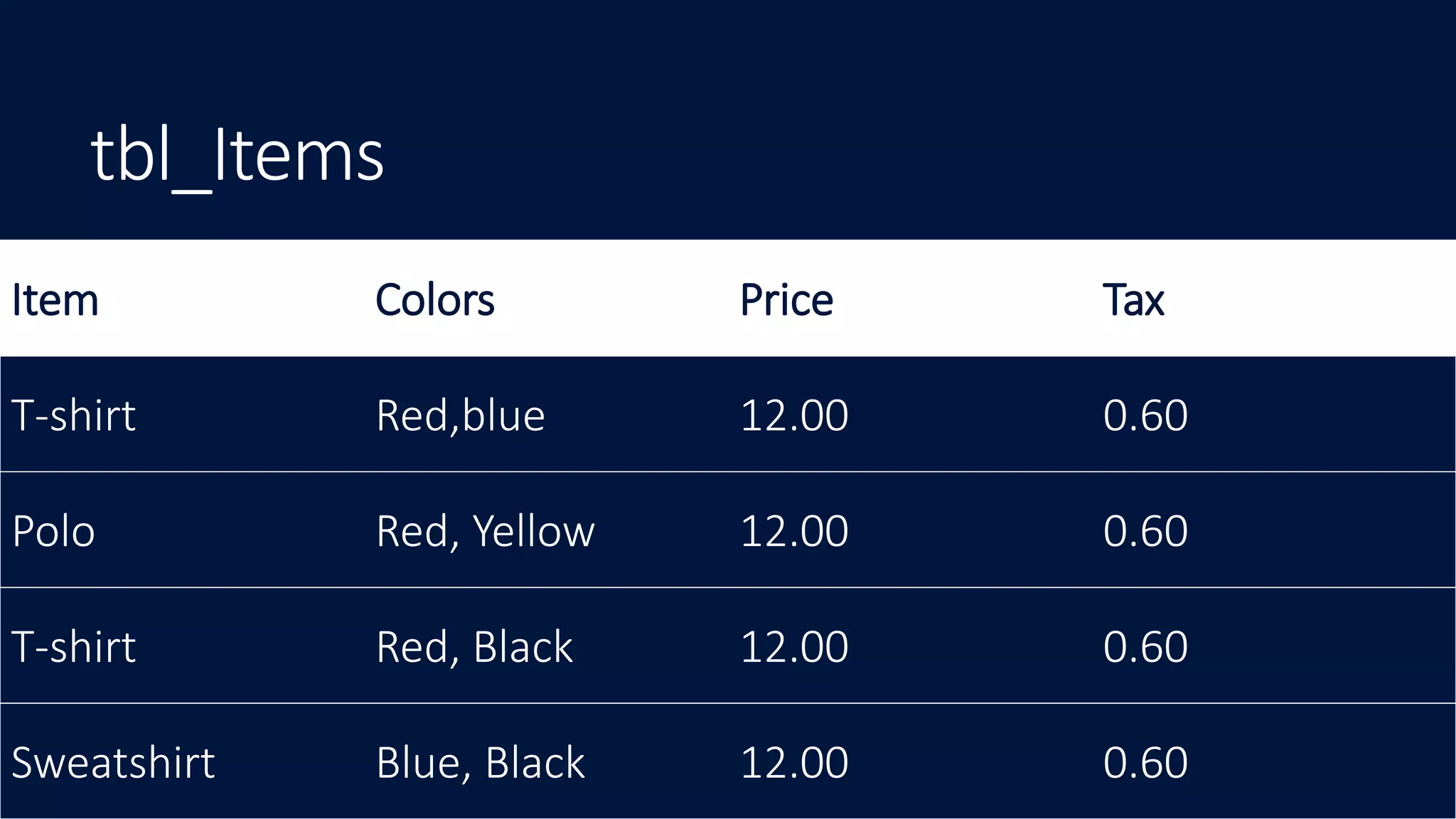This screenshot has height=819, width=1456.
Task: Select the 12.00 price in the Polo row
Action: coord(794,531)
